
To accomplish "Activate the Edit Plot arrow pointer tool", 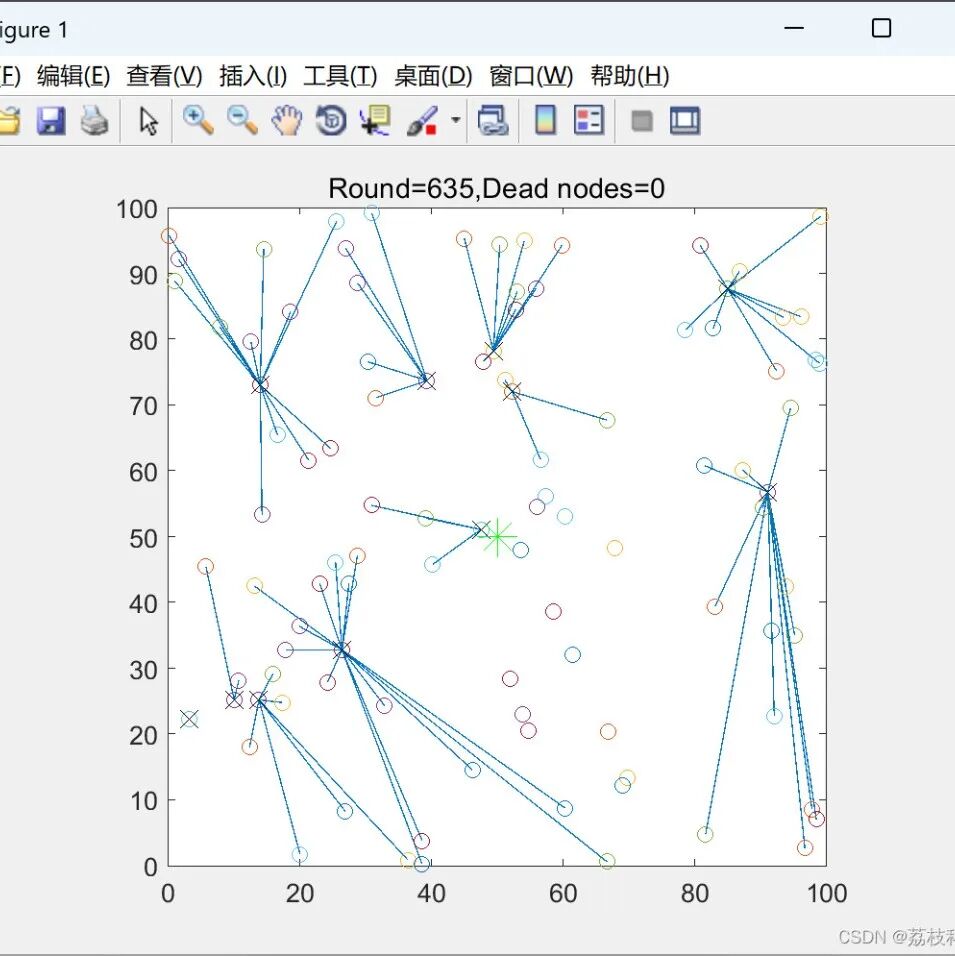I will point(148,121).
